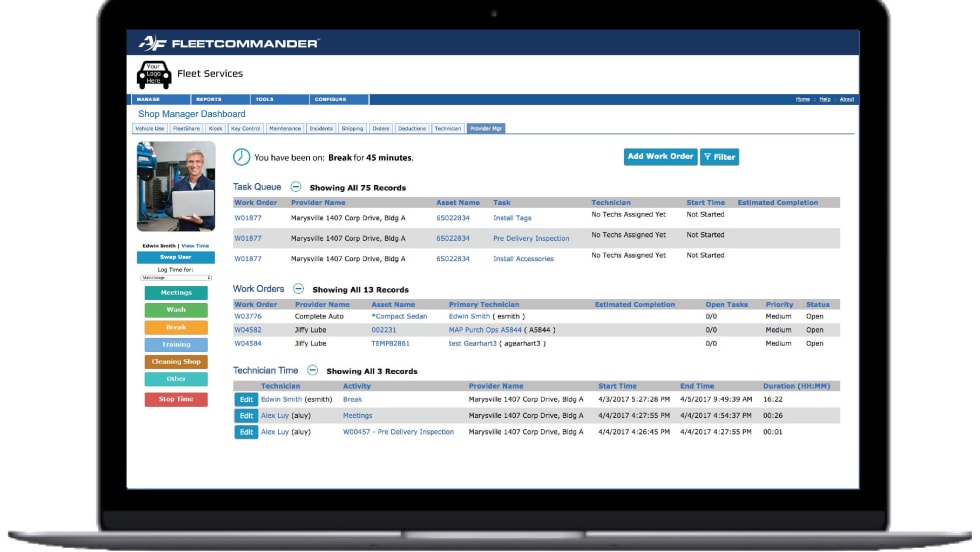This screenshot has width=980, height=552.
Task: Switch to the Key Control tab
Action: [x=245, y=129]
